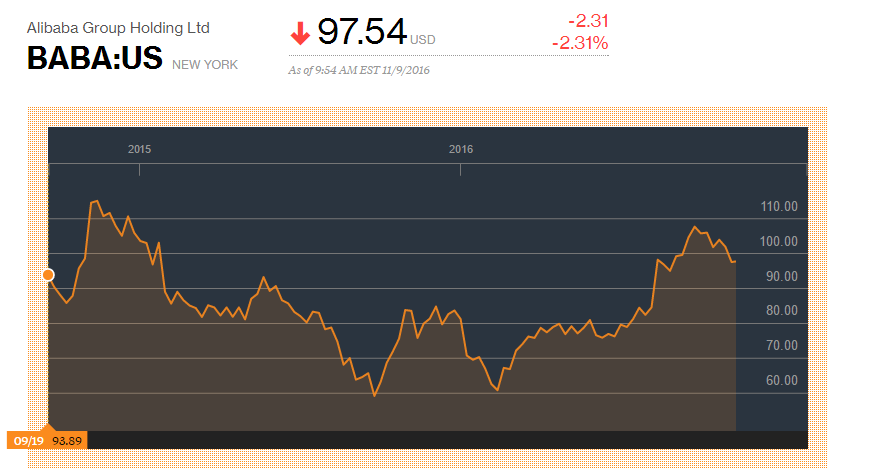Click the USD currency label
Screen dimensions: 876x474
(422, 40)
